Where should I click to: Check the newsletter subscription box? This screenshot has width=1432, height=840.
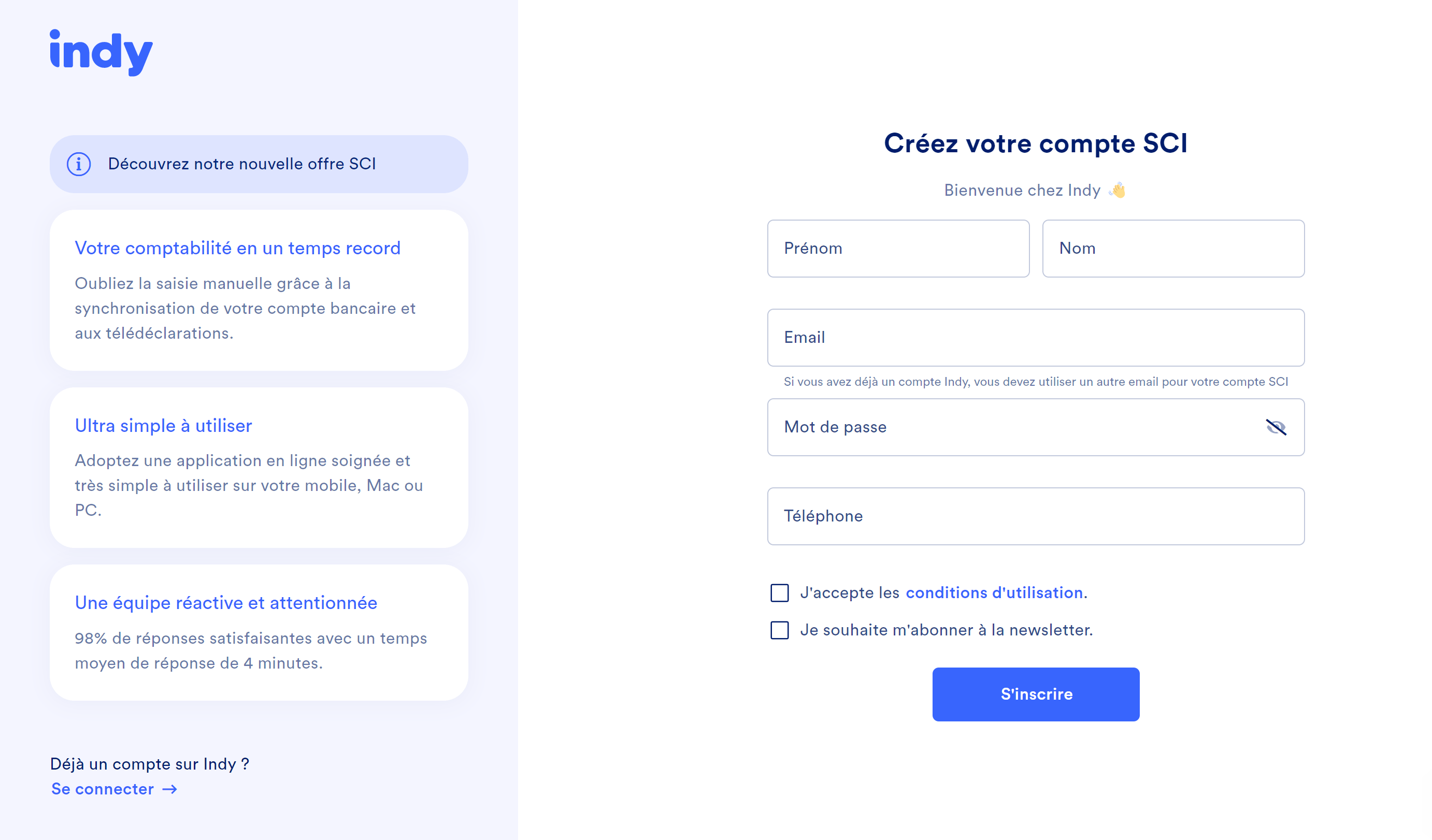point(780,630)
